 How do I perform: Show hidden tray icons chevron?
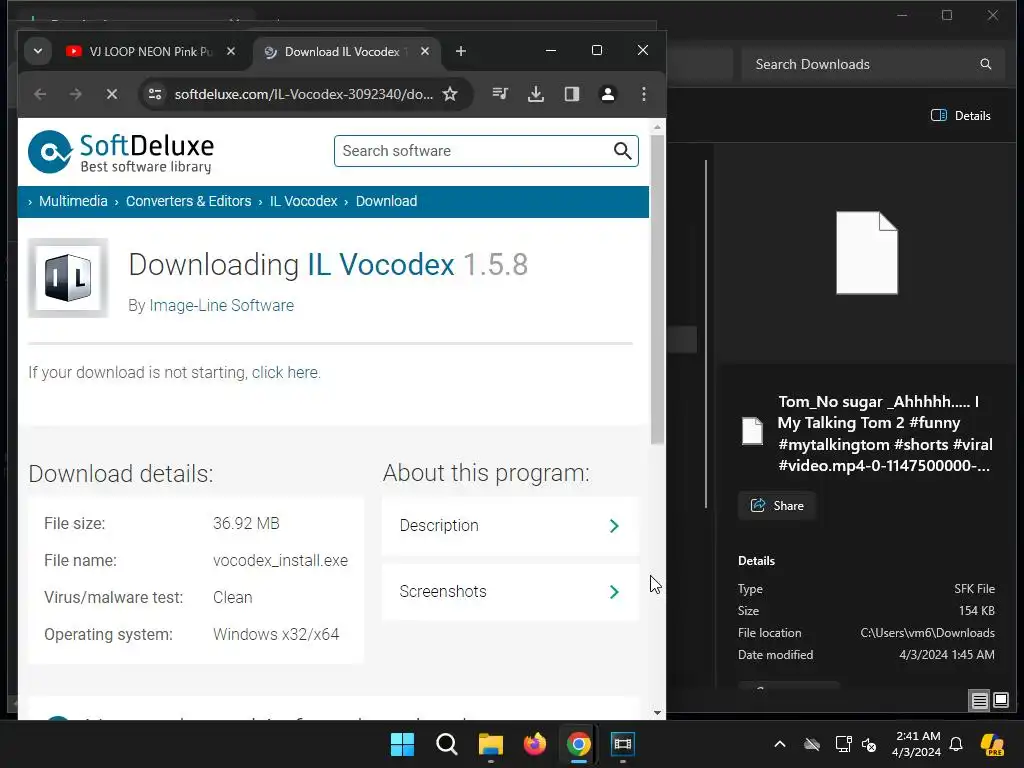coord(780,744)
